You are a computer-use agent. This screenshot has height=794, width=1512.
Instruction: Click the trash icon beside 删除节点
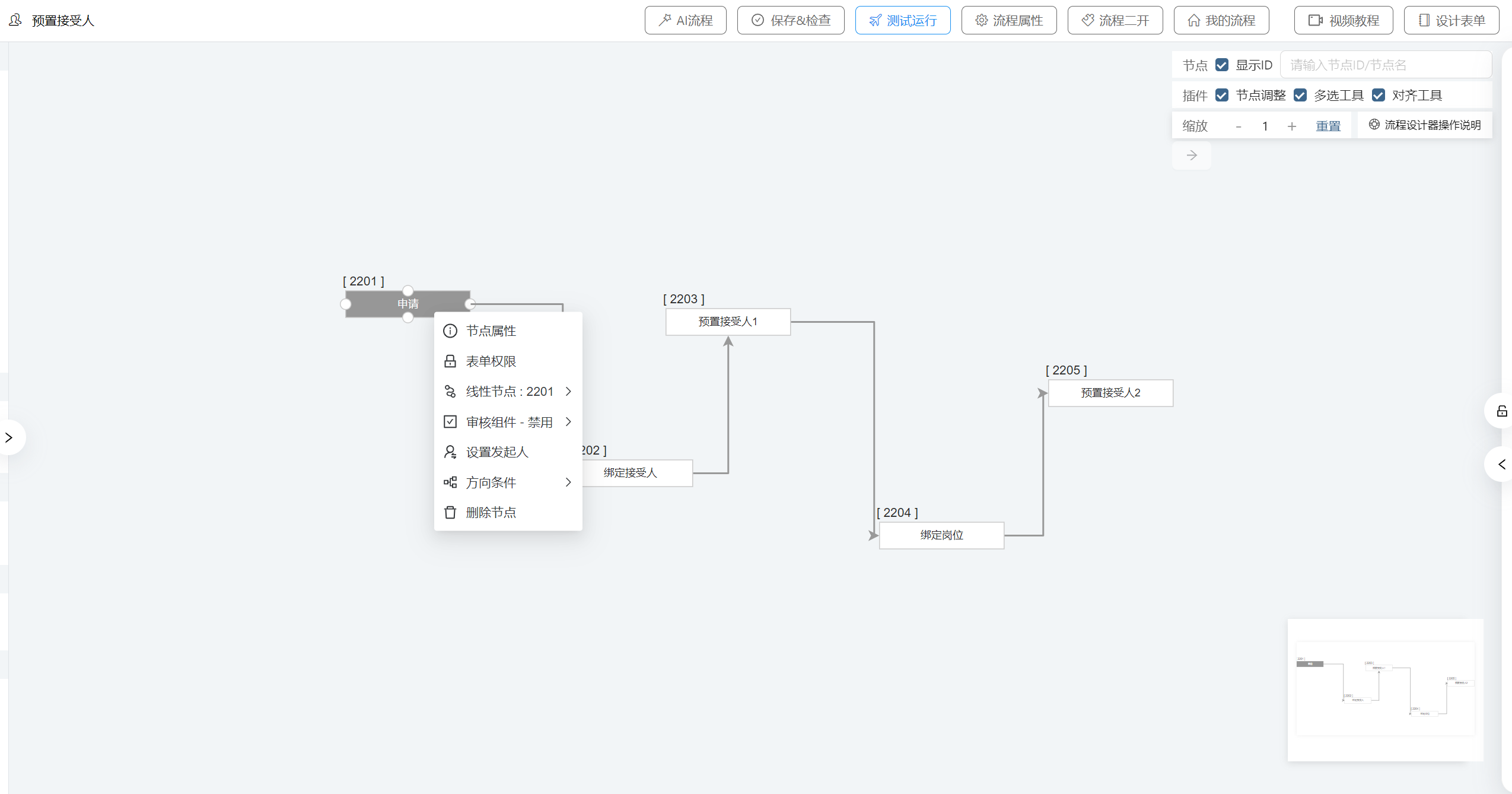click(x=450, y=512)
